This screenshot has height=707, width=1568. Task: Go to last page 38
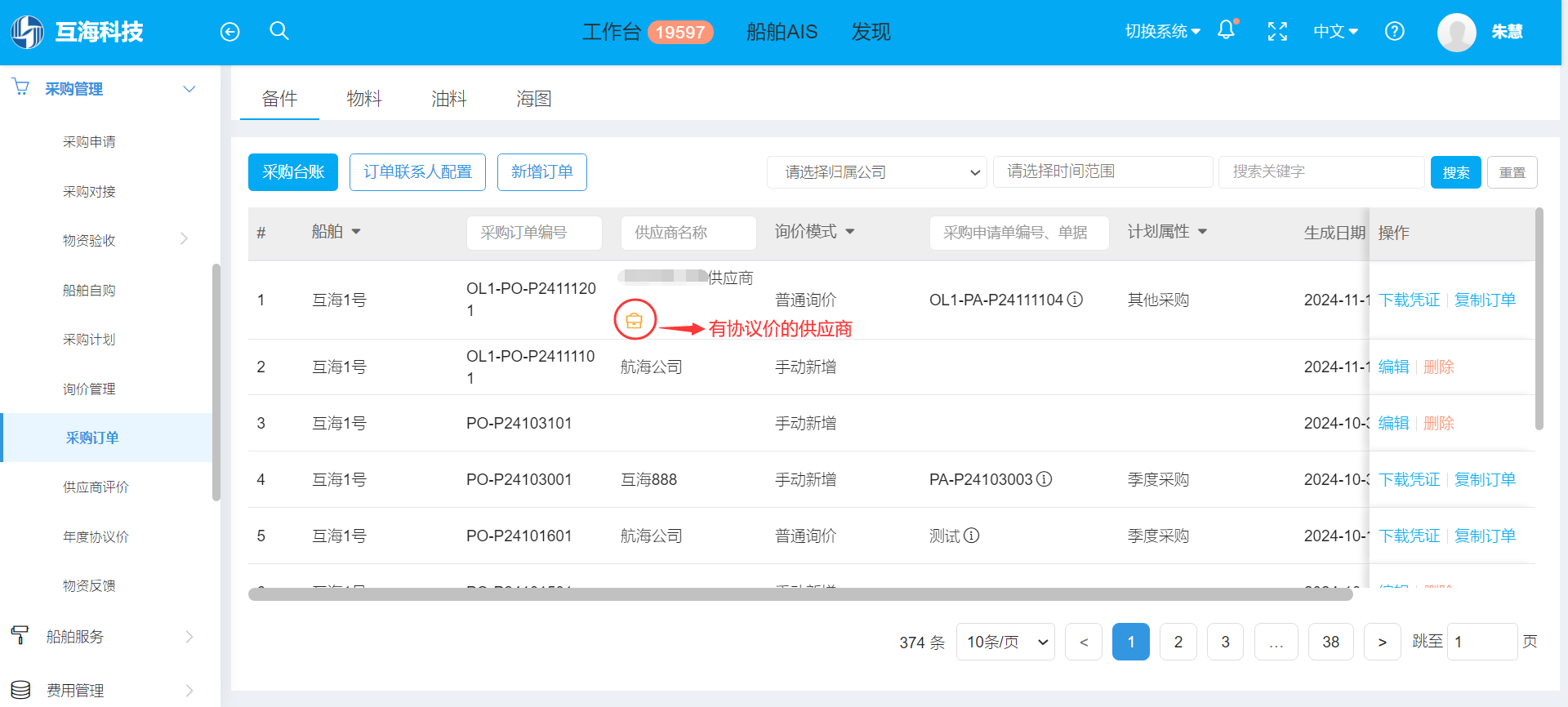pos(1331,642)
